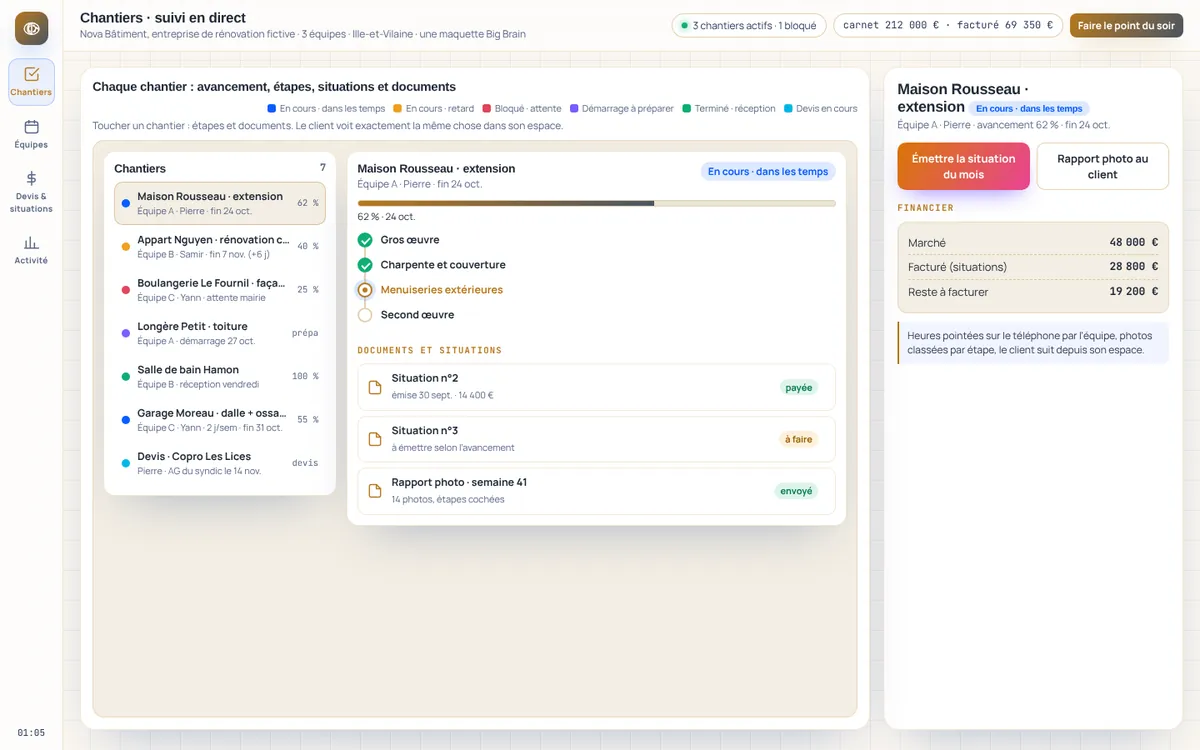
Task: Click the cyan Devis en cours legend swatch
Action: 788,108
